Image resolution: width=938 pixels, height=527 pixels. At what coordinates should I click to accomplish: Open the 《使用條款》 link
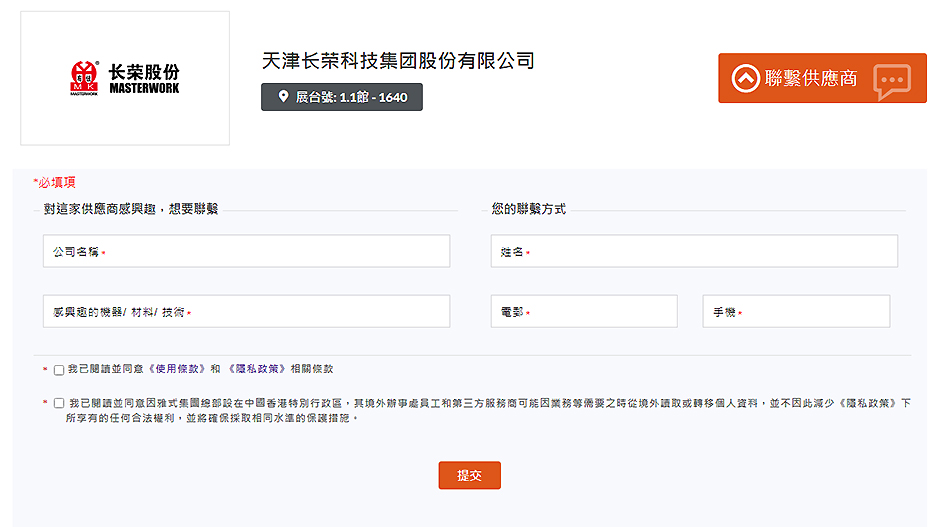[177, 369]
